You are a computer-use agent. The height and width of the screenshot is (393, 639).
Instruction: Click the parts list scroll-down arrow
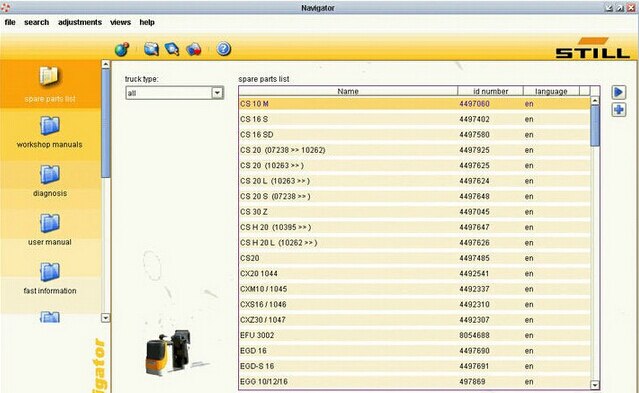point(595,384)
